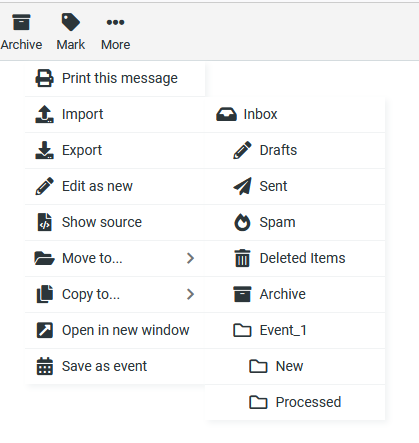The image size is (419, 443).
Task: Expand the Move to... submenu arrow
Action: click(190, 258)
